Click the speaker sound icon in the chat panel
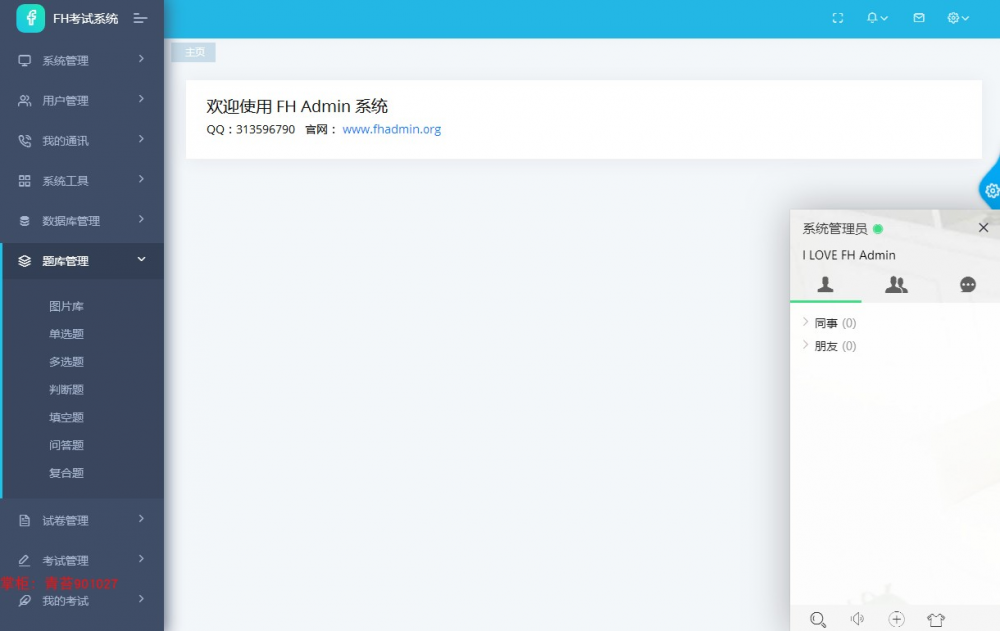 [x=857, y=618]
